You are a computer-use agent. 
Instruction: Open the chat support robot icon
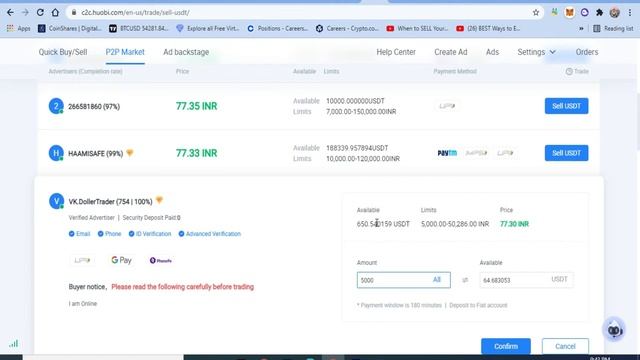pyautogui.click(x=614, y=329)
